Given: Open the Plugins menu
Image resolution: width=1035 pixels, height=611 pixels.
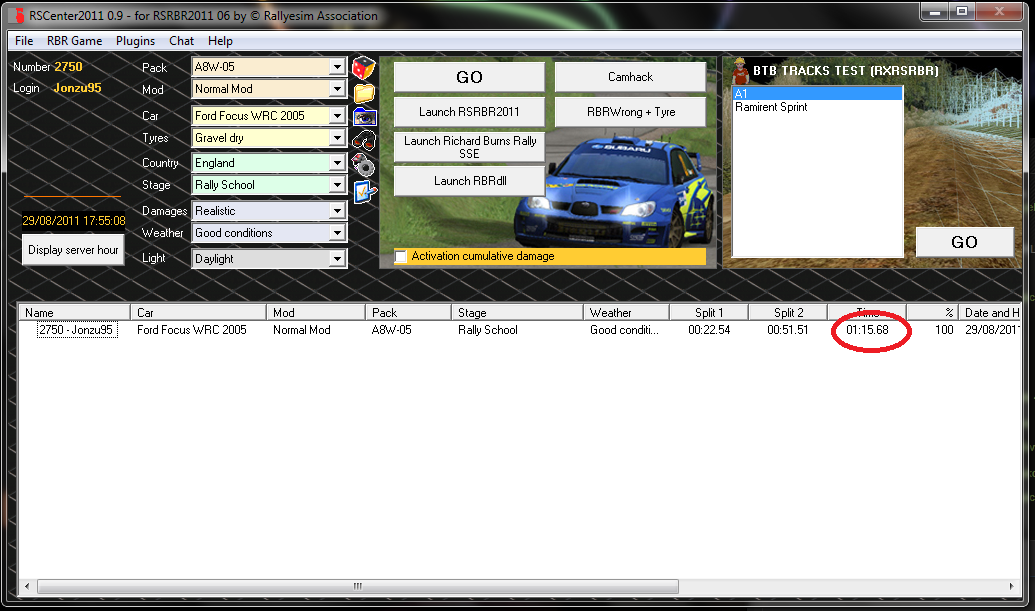Looking at the screenshot, I should pyautogui.click(x=135, y=41).
